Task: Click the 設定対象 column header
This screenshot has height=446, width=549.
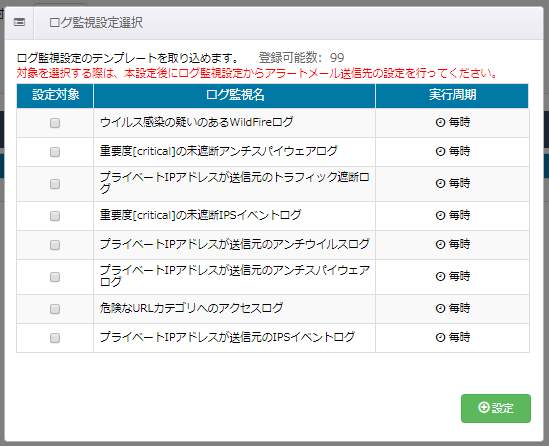Action: tap(55, 96)
